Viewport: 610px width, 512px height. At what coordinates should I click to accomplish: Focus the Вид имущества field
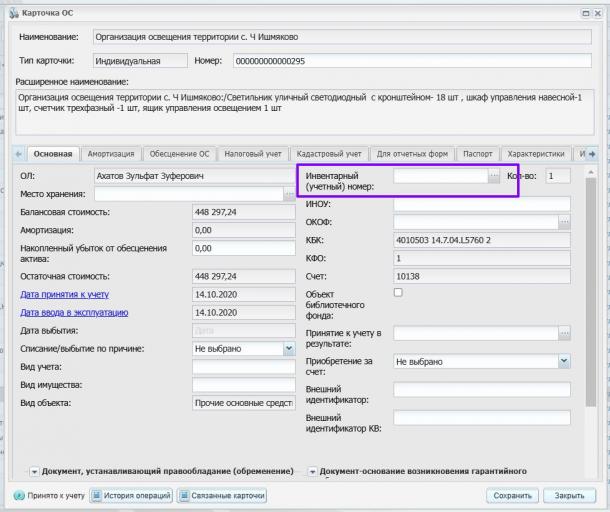point(244,385)
